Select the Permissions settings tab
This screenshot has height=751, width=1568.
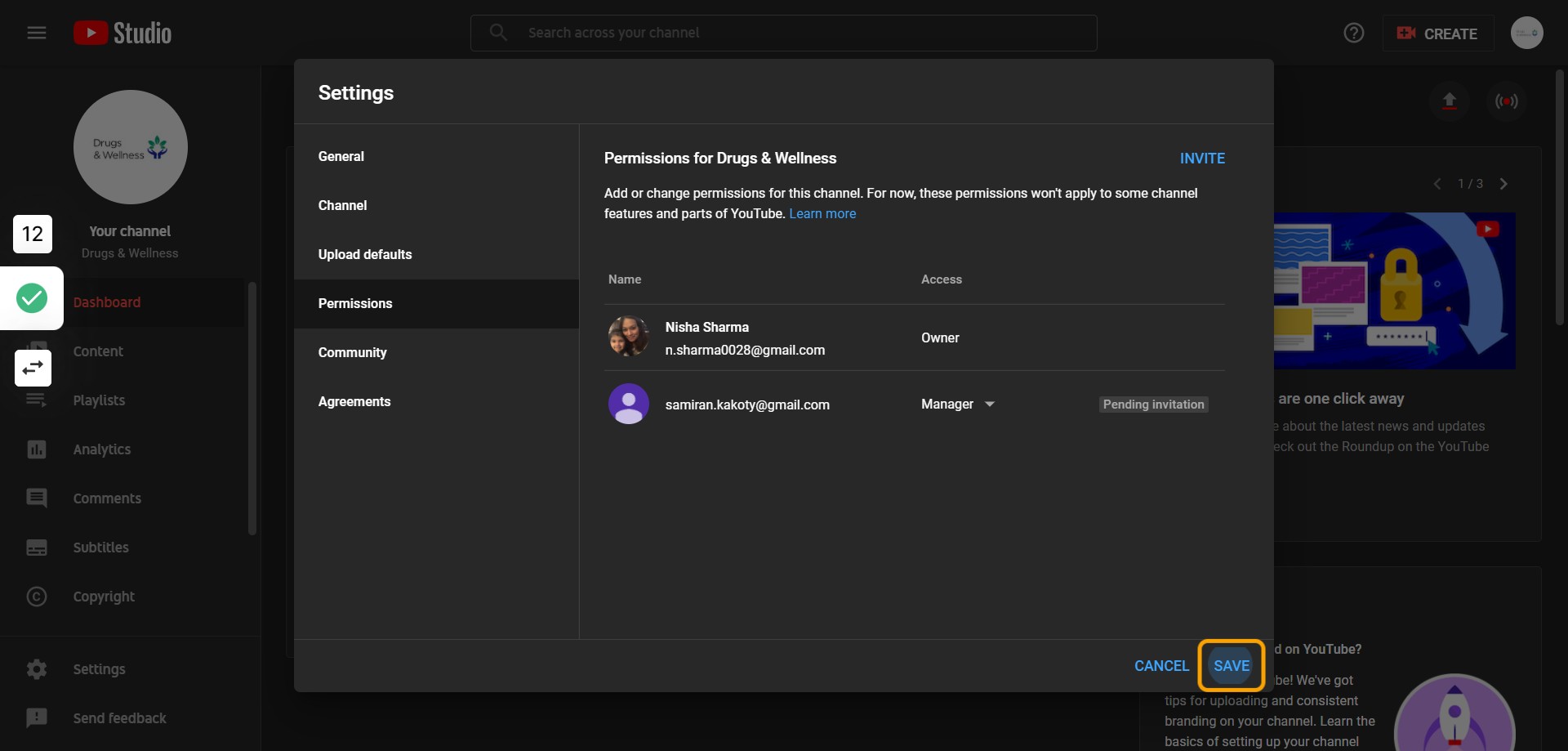(x=436, y=304)
